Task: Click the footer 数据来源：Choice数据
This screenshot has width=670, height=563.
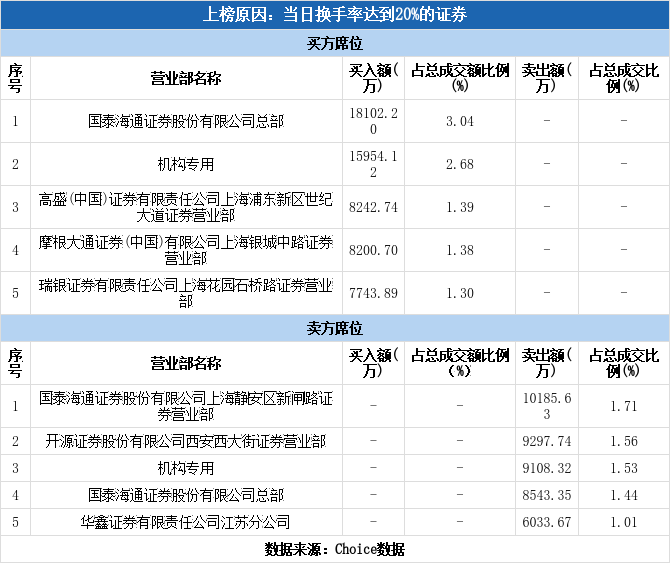Action: pyautogui.click(x=335, y=549)
